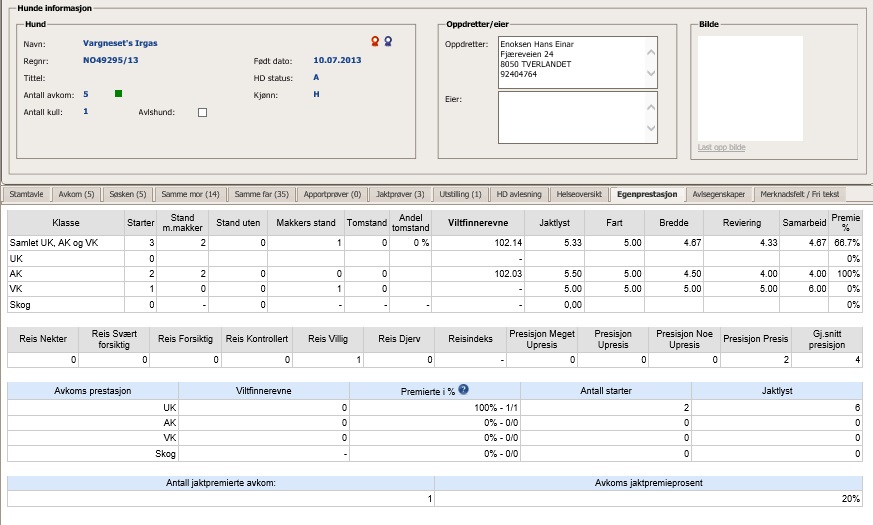The image size is (873, 525).
Task: Click the help icon next to Premierte i %
Action: (464, 390)
